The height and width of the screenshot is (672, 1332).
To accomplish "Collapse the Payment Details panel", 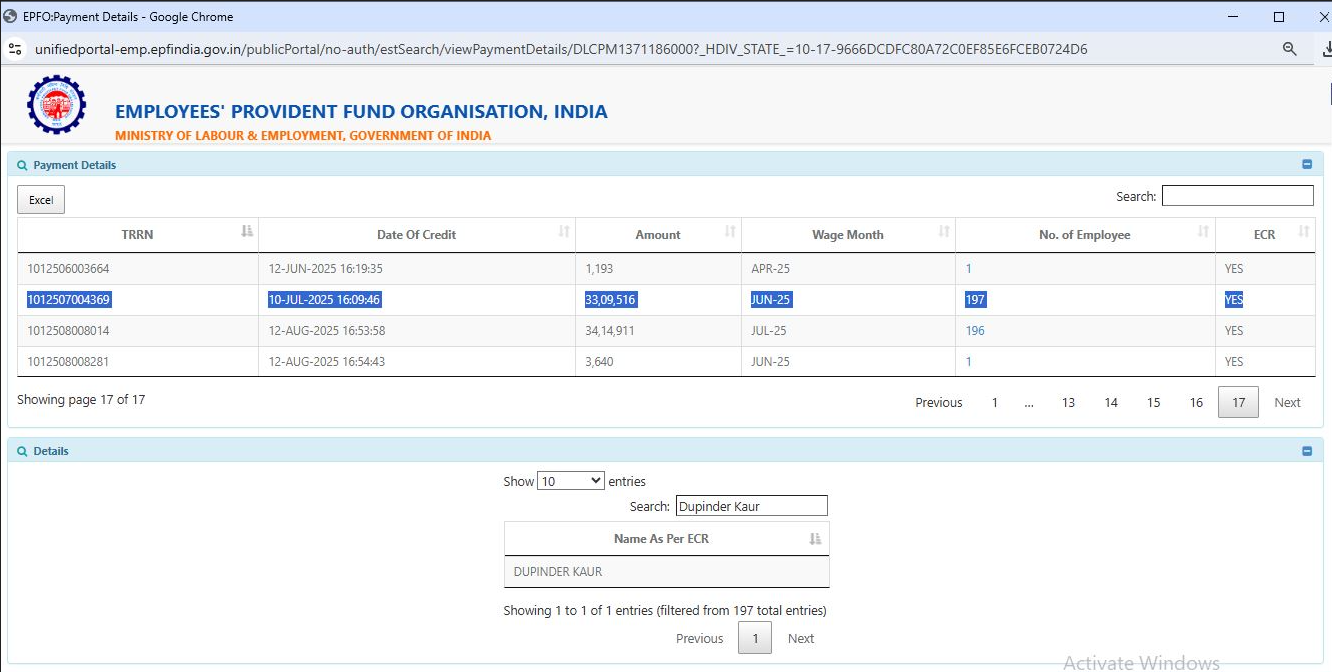I will tap(1306, 165).
